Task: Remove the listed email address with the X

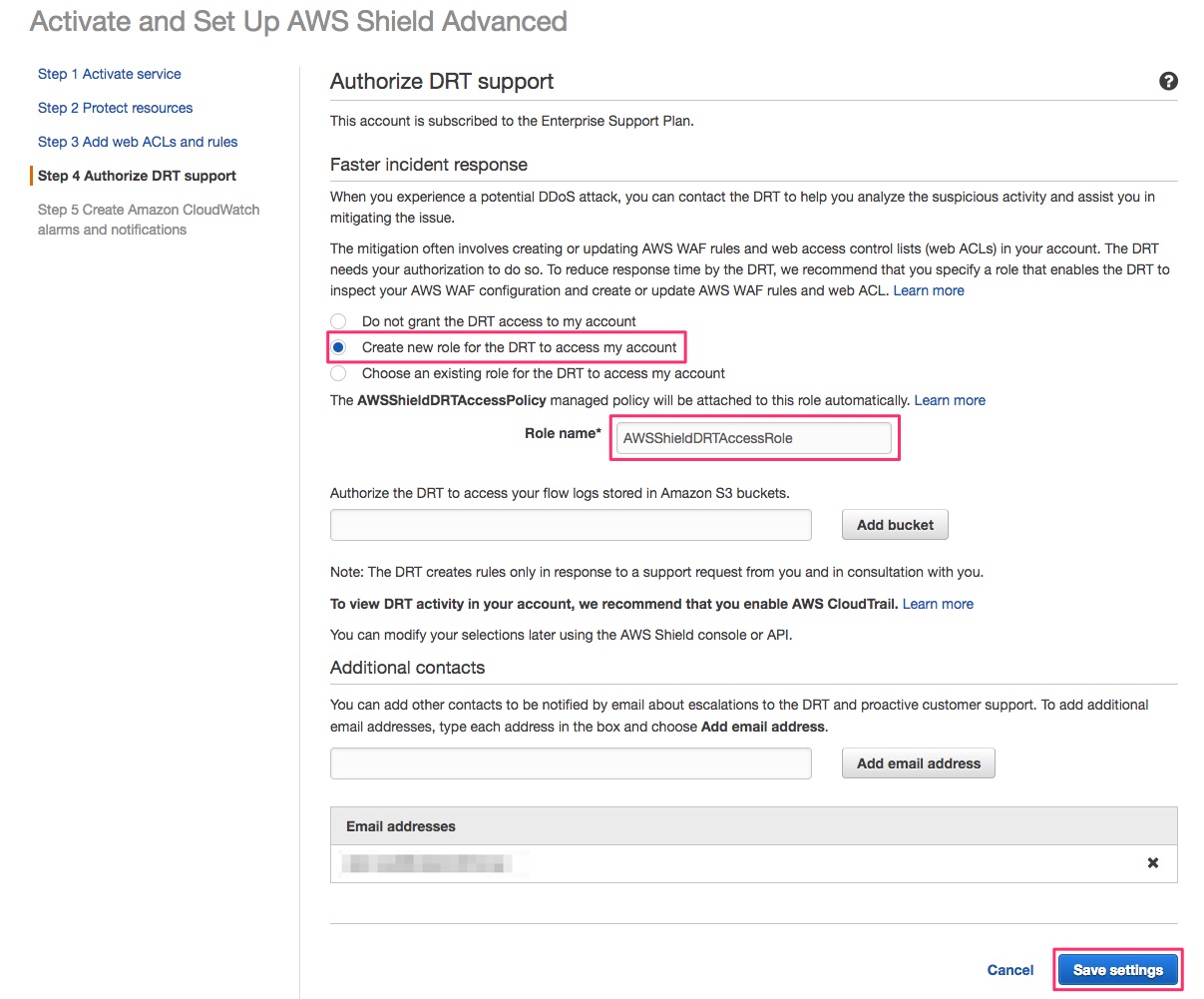Action: [x=1152, y=862]
